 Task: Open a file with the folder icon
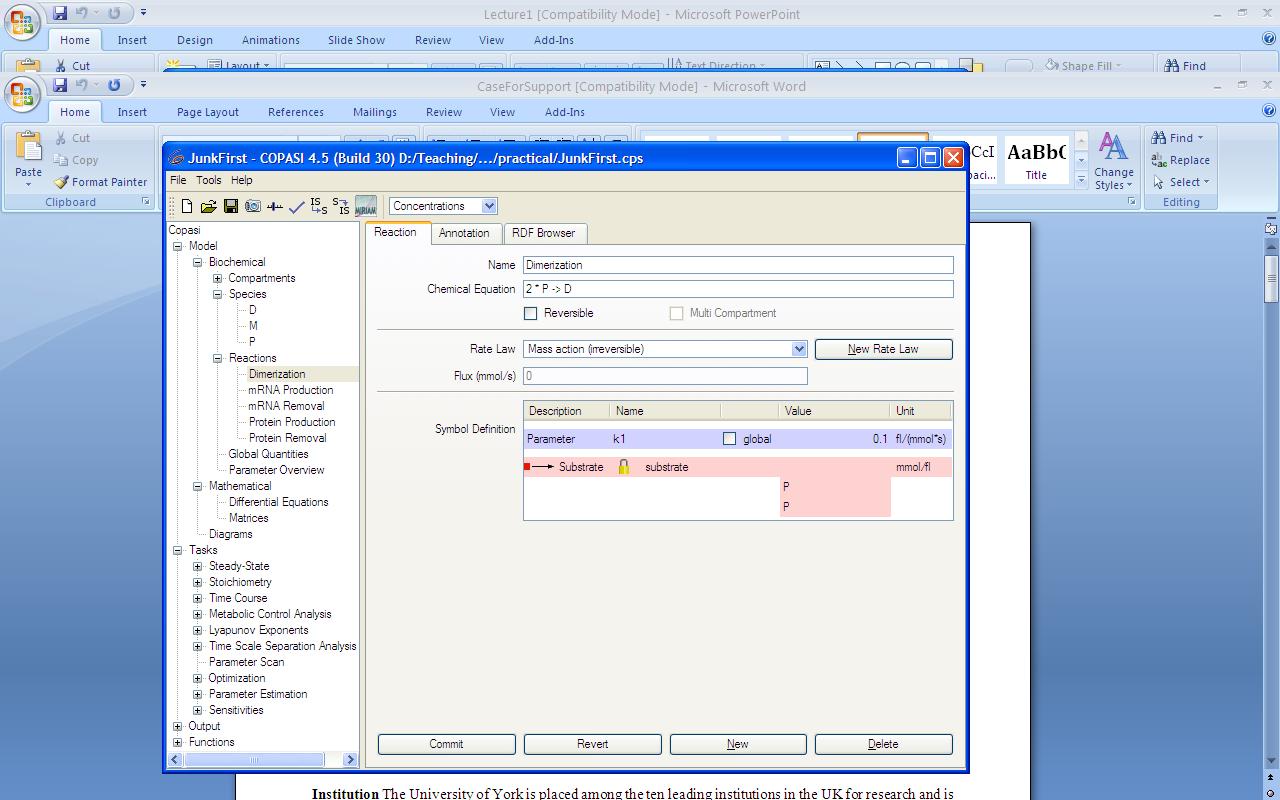208,206
